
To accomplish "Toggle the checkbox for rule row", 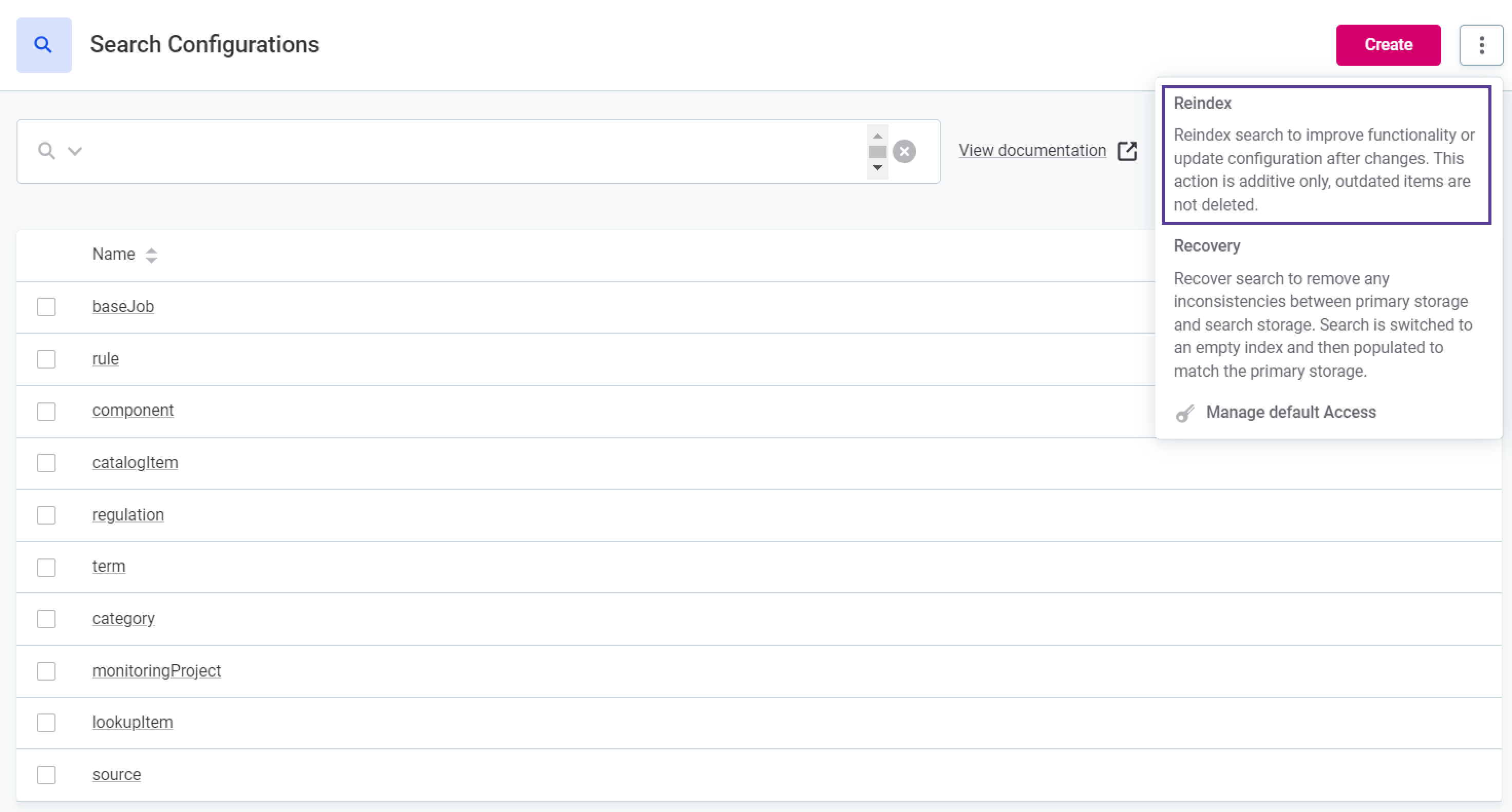I will coord(47,359).
